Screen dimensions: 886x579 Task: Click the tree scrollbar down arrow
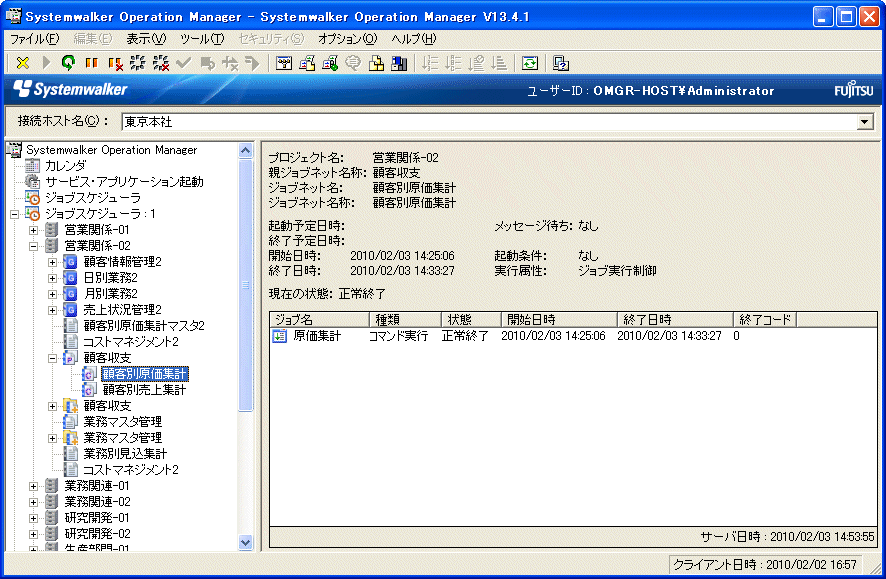point(245,543)
